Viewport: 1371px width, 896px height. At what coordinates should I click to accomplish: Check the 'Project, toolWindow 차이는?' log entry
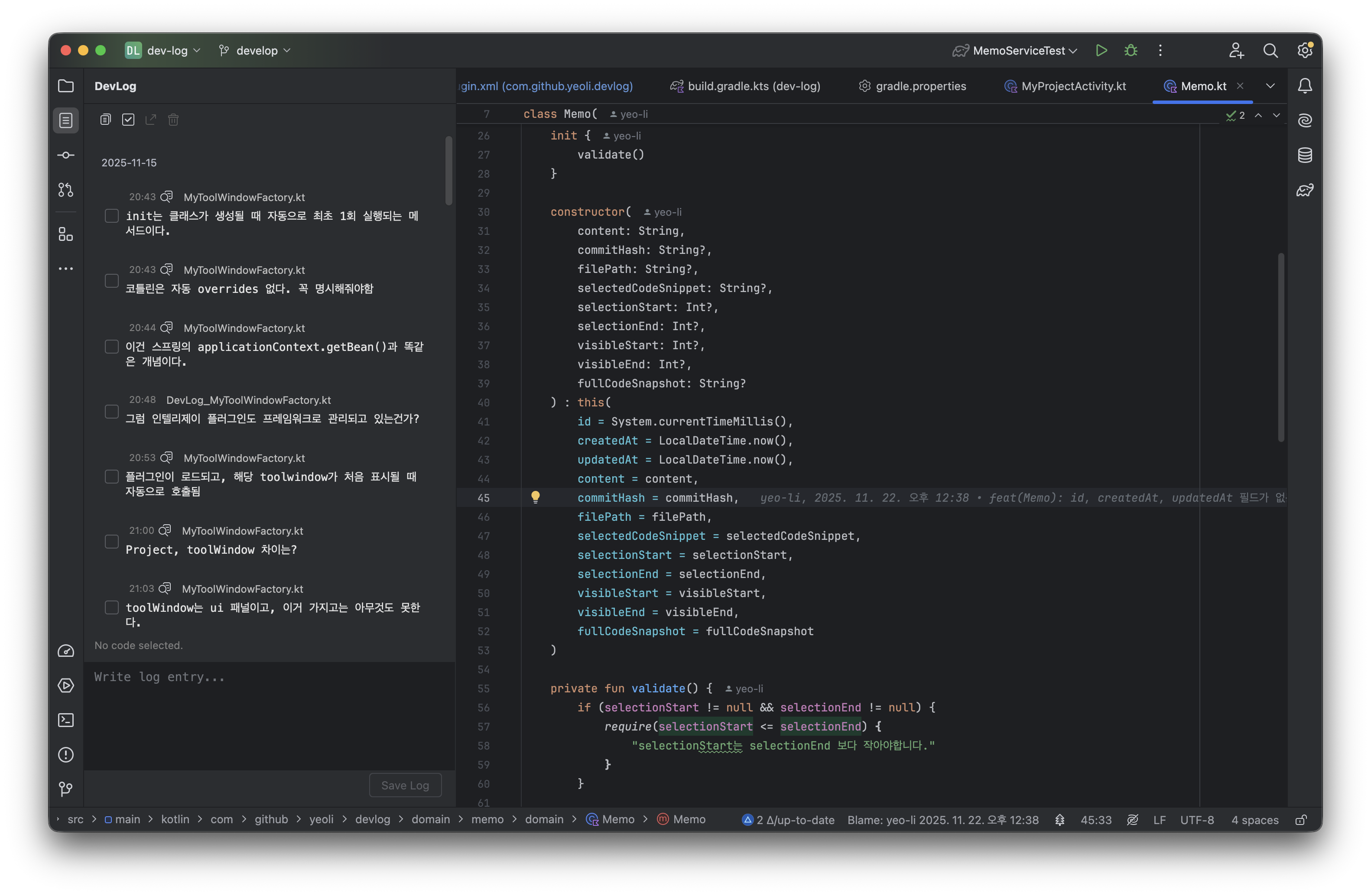(112, 542)
